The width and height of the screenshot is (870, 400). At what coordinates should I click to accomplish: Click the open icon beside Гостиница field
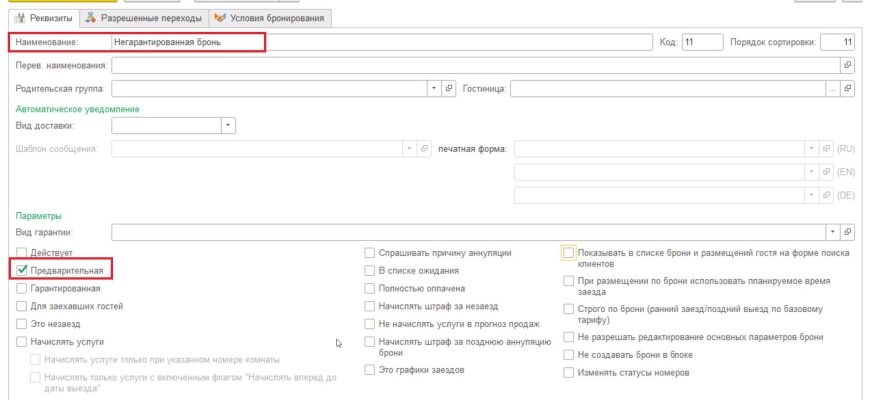tap(848, 89)
